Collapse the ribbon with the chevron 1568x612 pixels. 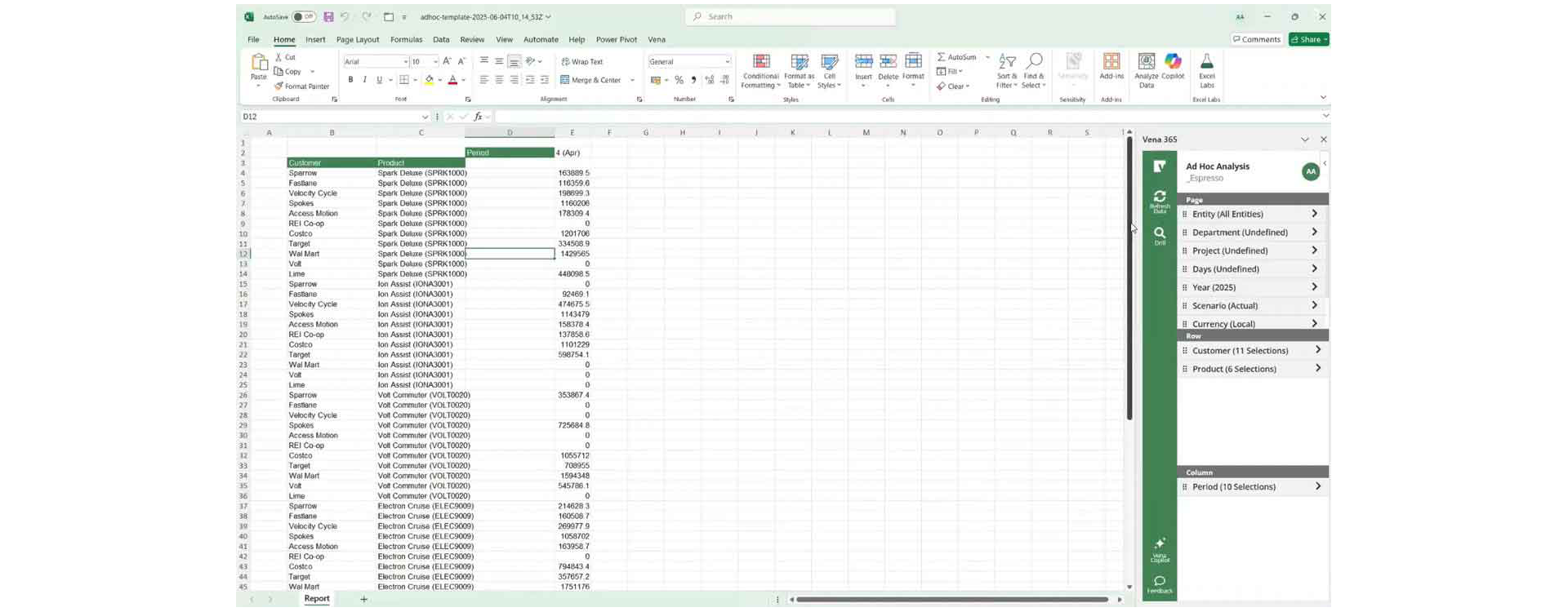coord(1323,98)
